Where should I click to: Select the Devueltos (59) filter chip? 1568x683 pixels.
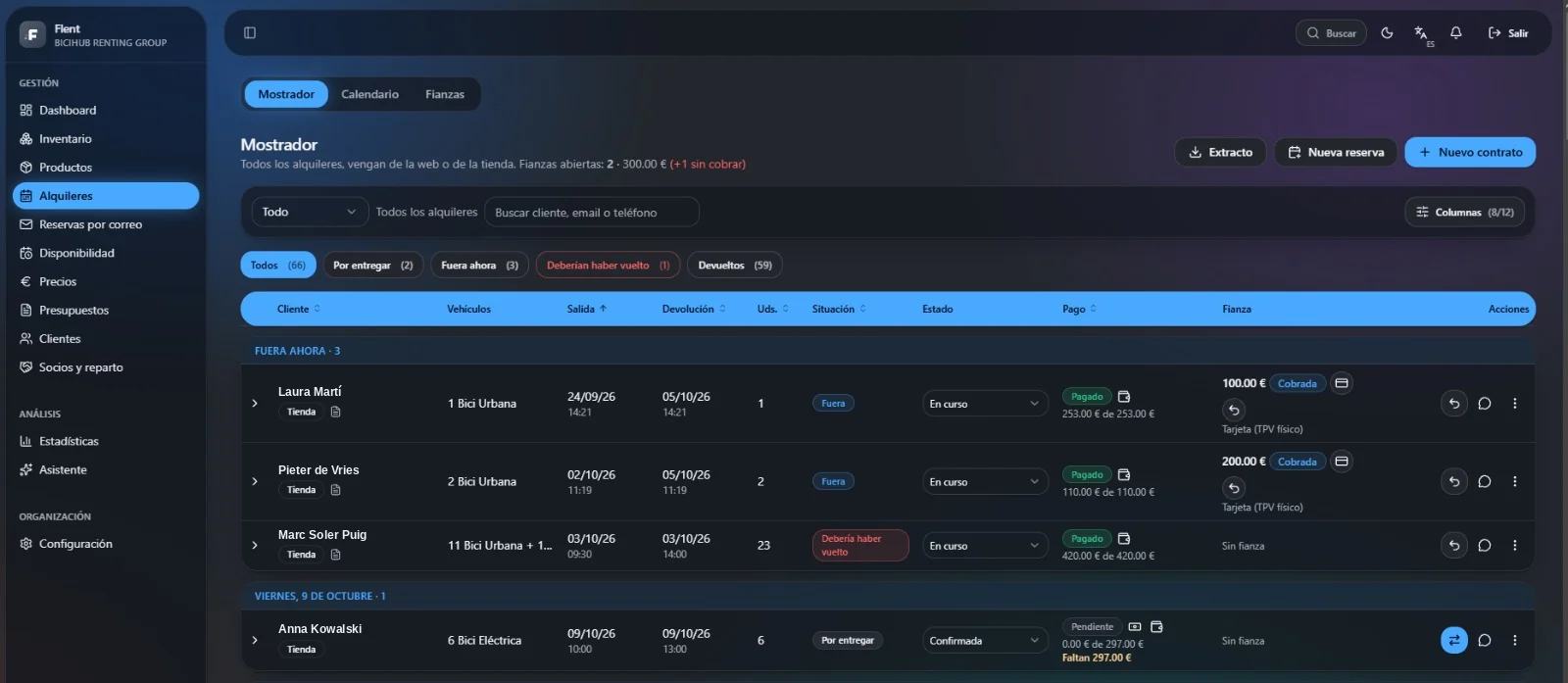pos(735,266)
